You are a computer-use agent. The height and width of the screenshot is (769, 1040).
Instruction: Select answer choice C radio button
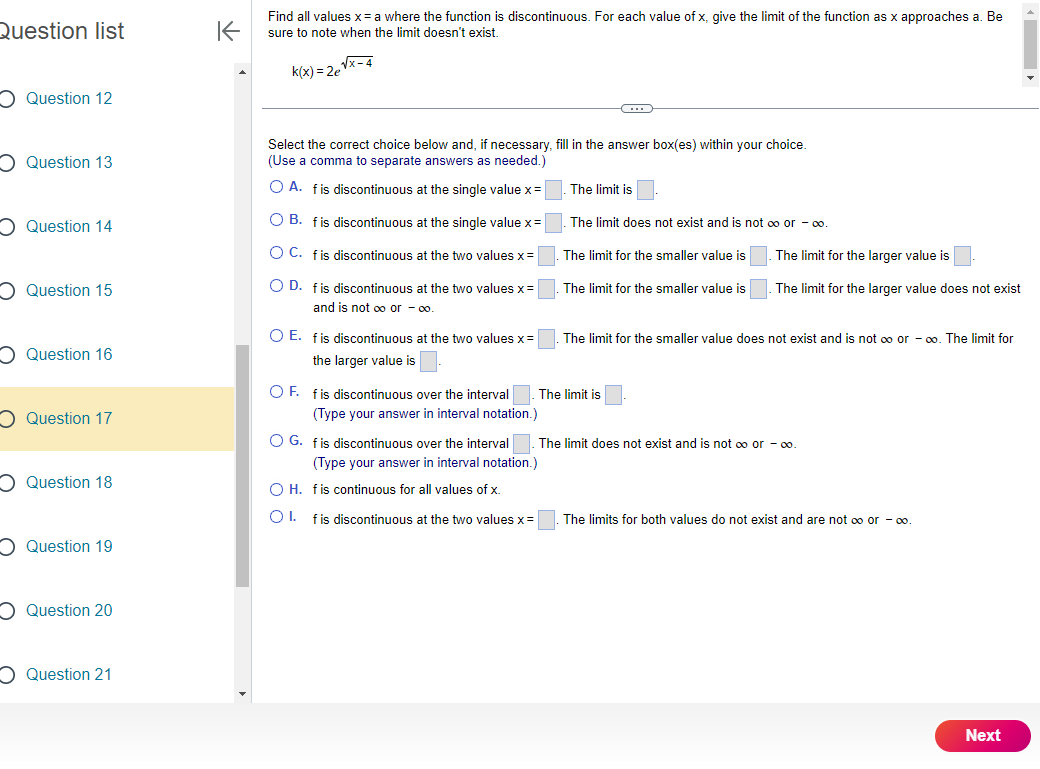(x=277, y=253)
